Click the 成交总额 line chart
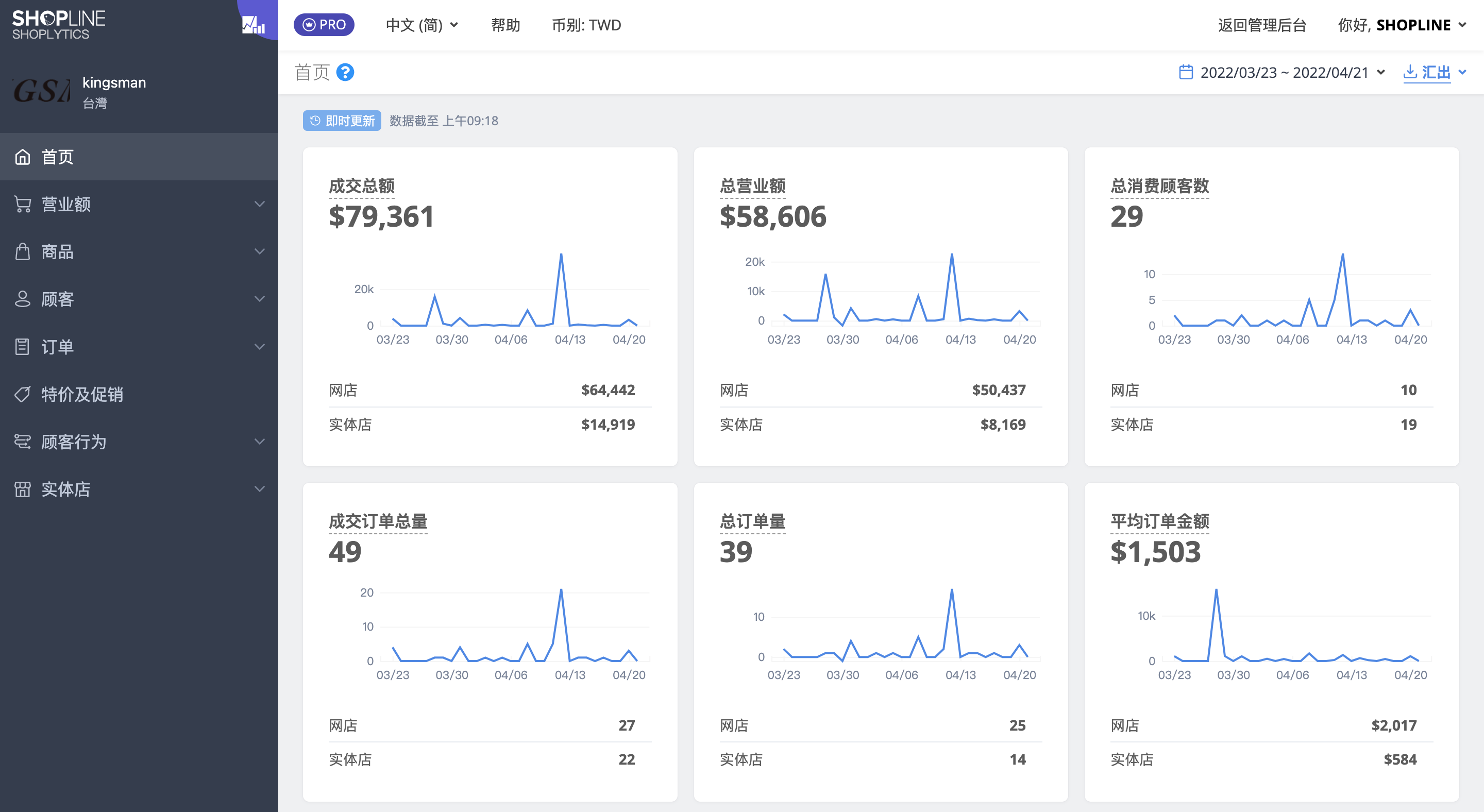 click(501, 298)
